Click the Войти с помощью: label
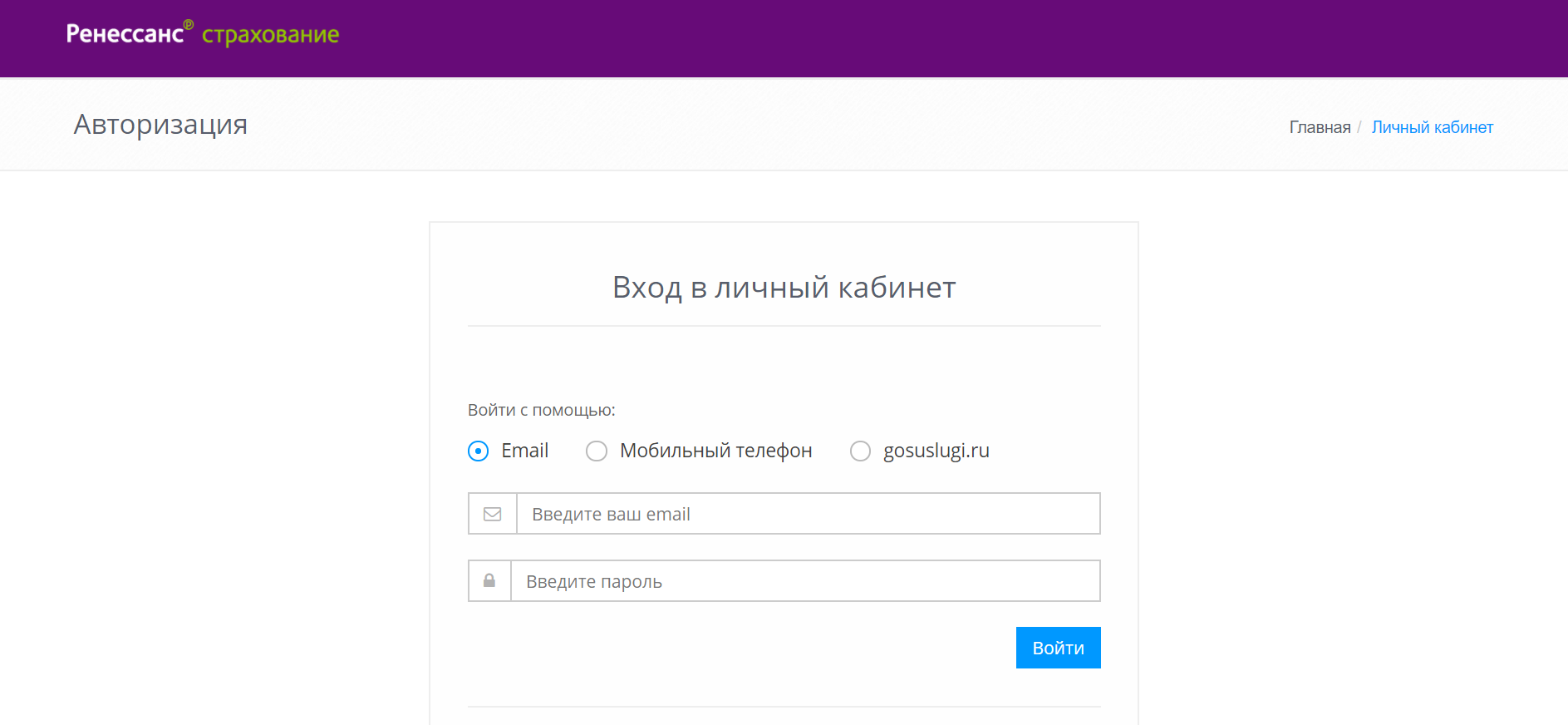This screenshot has height=725, width=1568. click(541, 410)
